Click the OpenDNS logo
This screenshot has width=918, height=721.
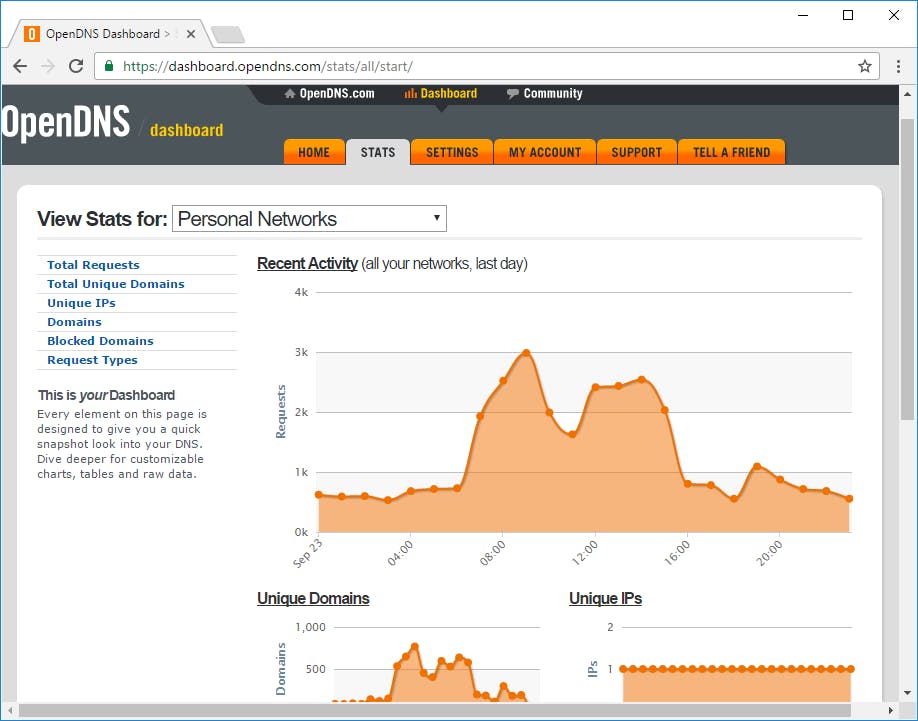tap(66, 122)
